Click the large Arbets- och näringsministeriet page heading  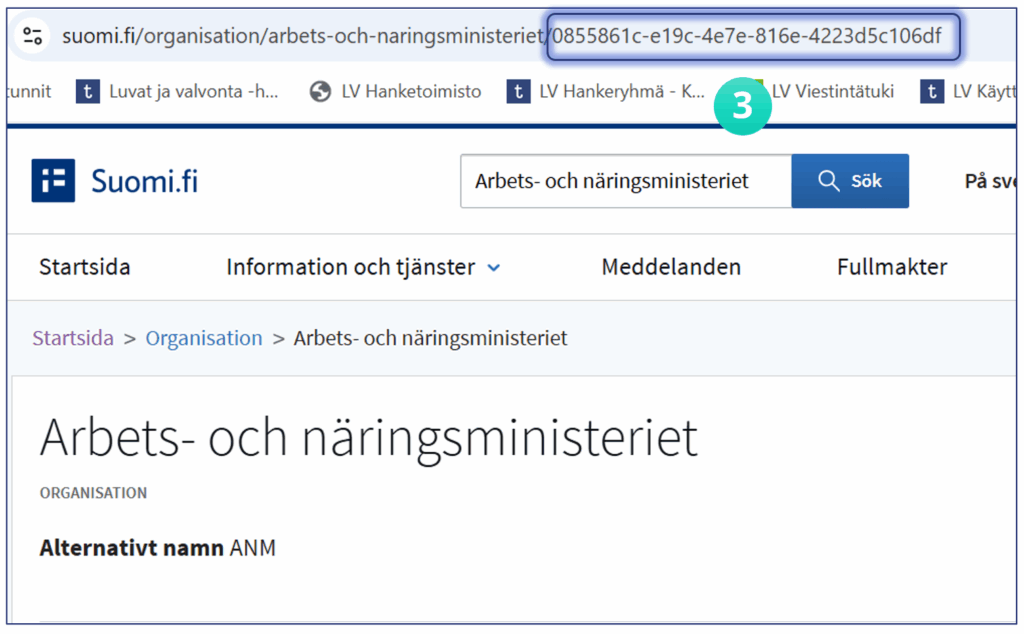tap(368, 437)
